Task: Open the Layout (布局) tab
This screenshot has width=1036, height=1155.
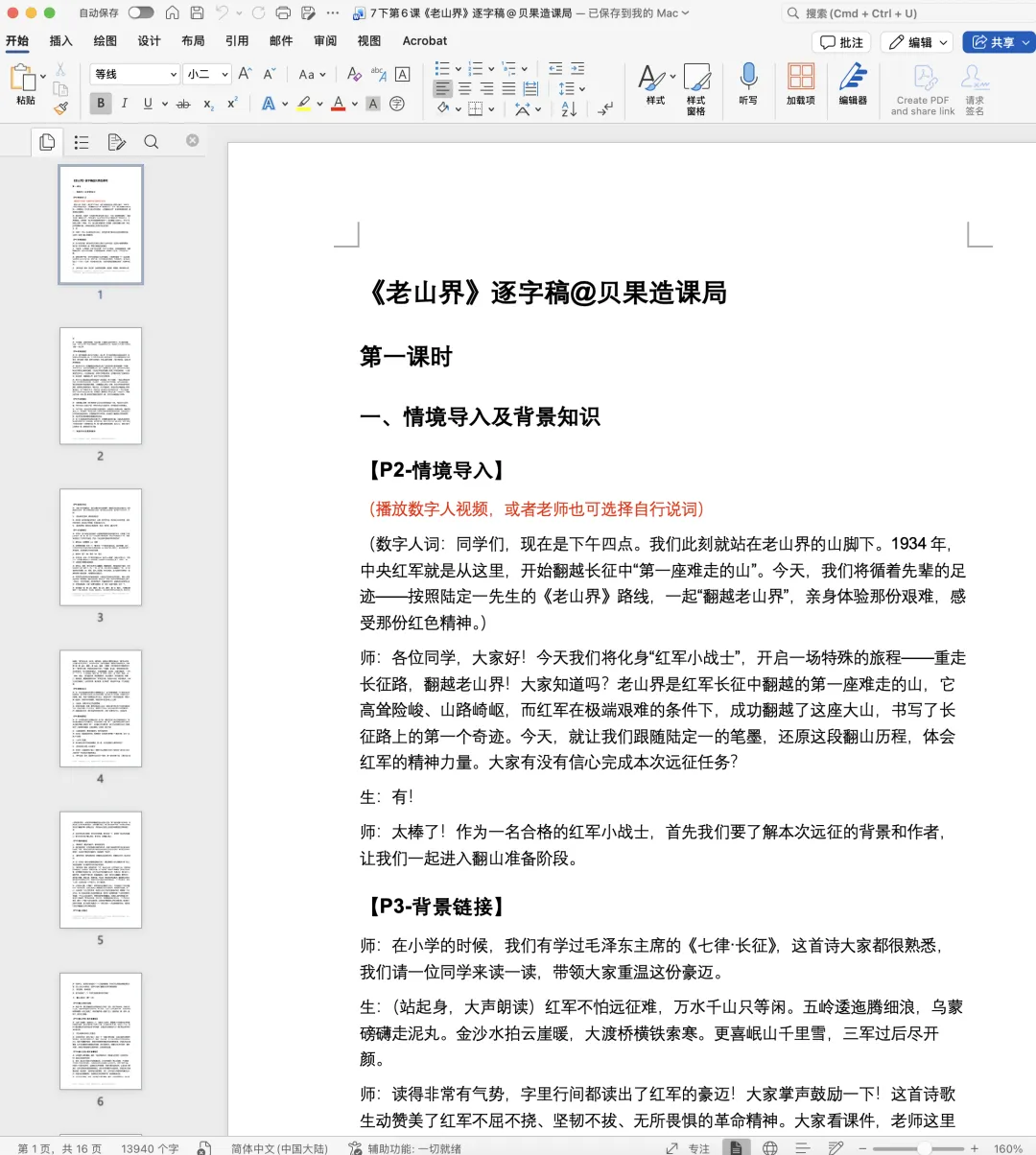Action: coord(193,40)
